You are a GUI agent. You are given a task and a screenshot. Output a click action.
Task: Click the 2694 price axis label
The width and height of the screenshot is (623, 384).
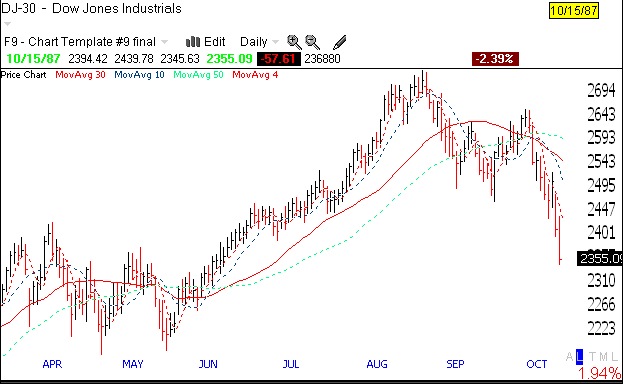click(x=601, y=91)
